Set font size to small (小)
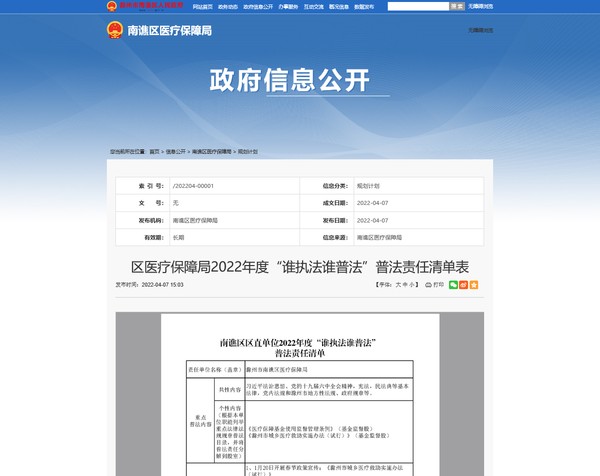This screenshot has width=600, height=476. pyautogui.click(x=411, y=285)
